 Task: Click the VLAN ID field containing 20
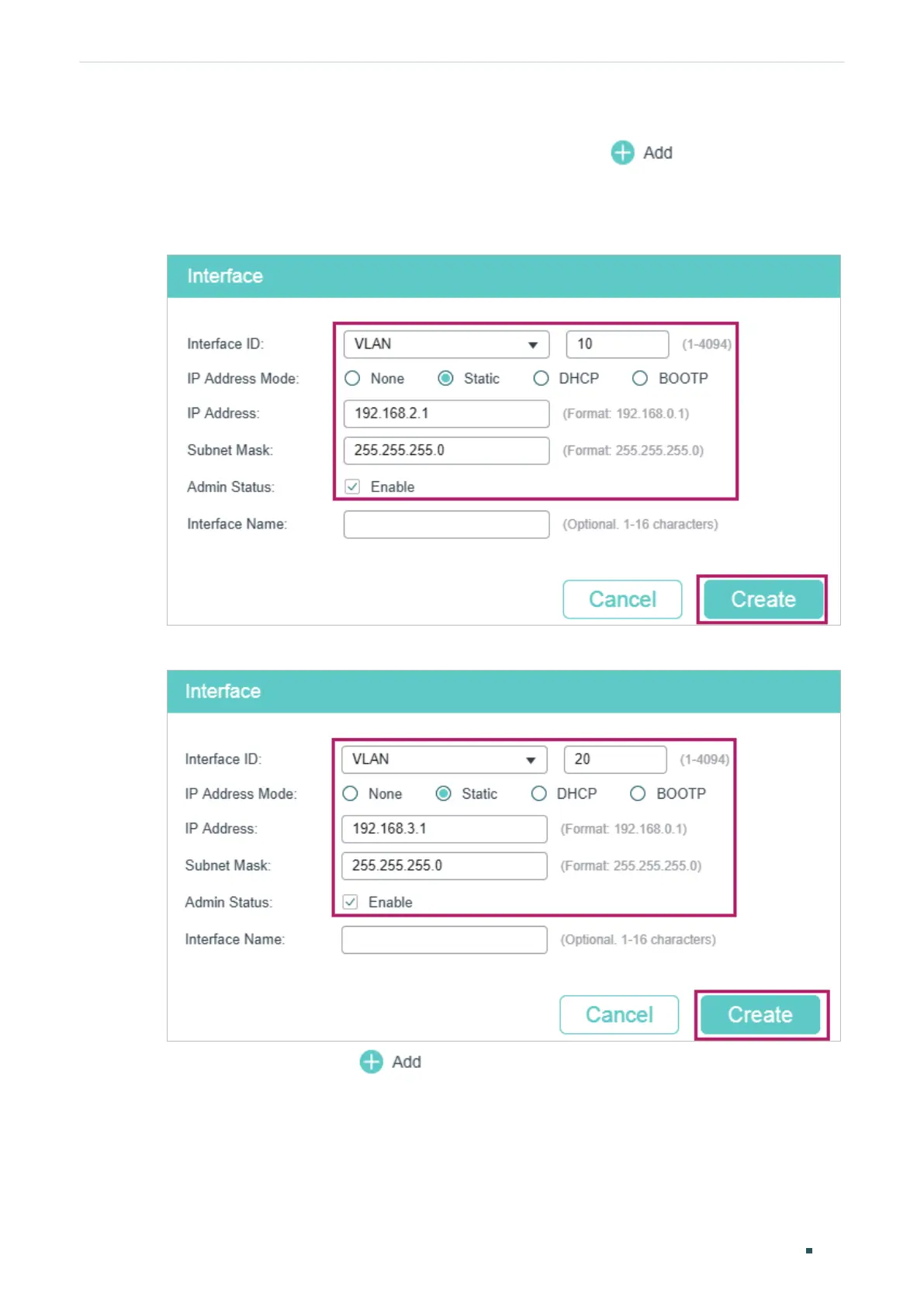point(614,759)
